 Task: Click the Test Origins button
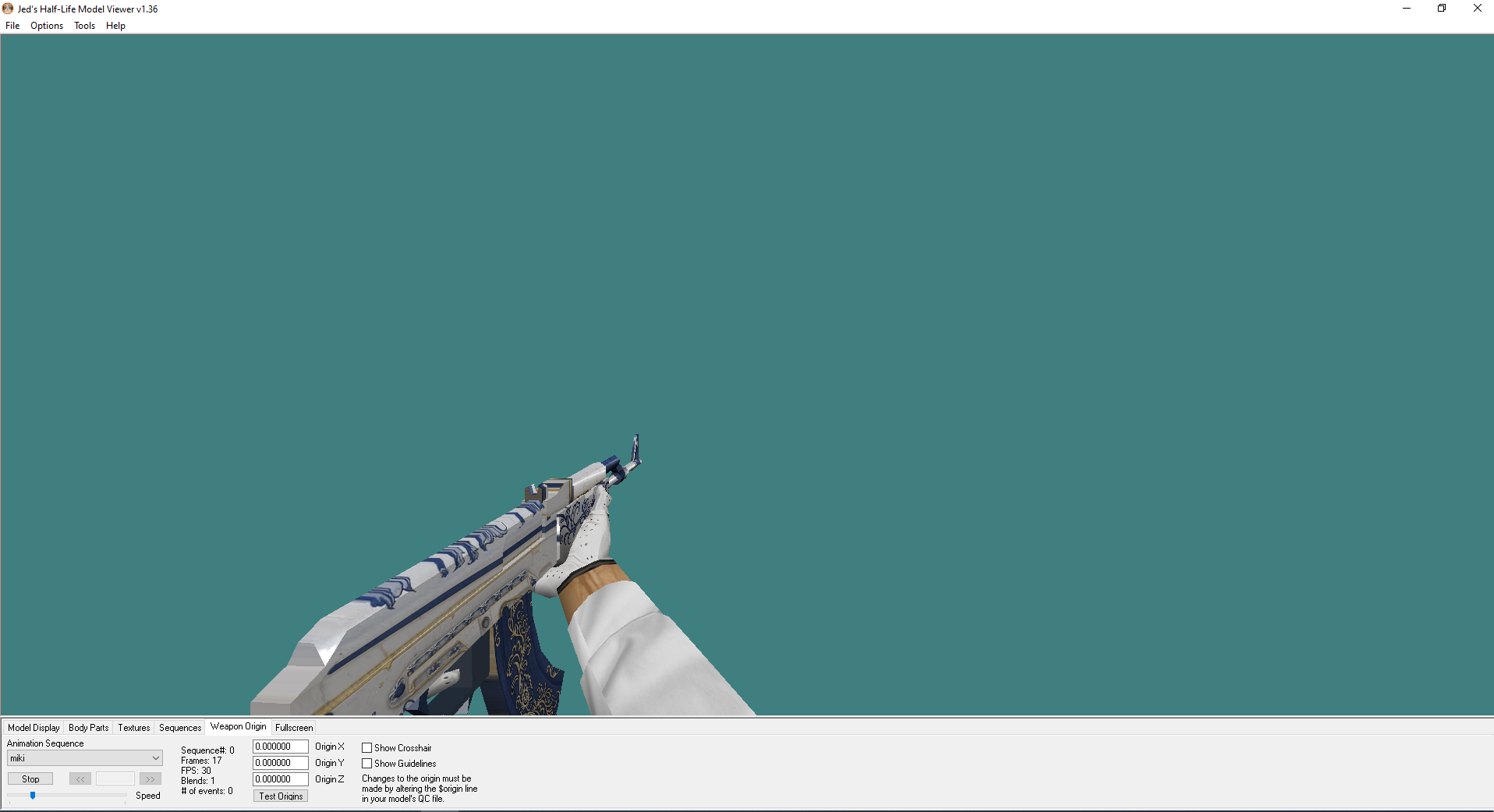[x=281, y=796]
